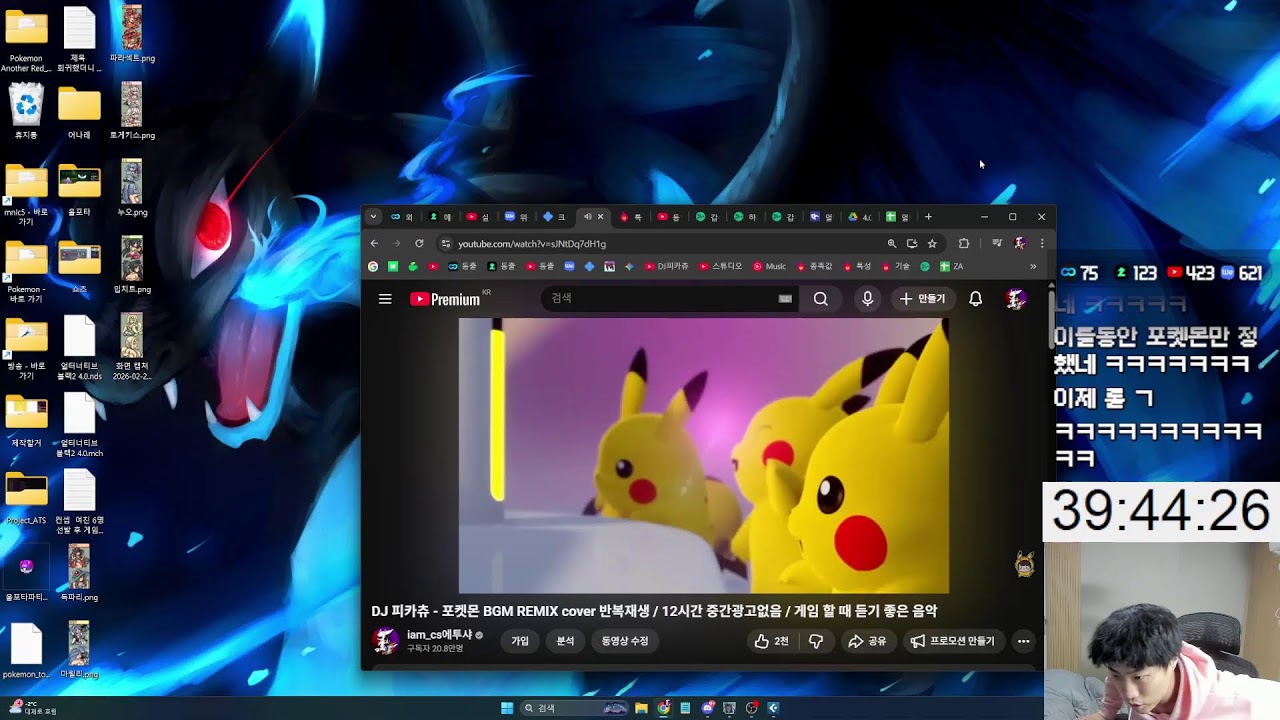Click the YouTube search magnifier button
This screenshot has width=1280, height=720.
click(x=821, y=299)
